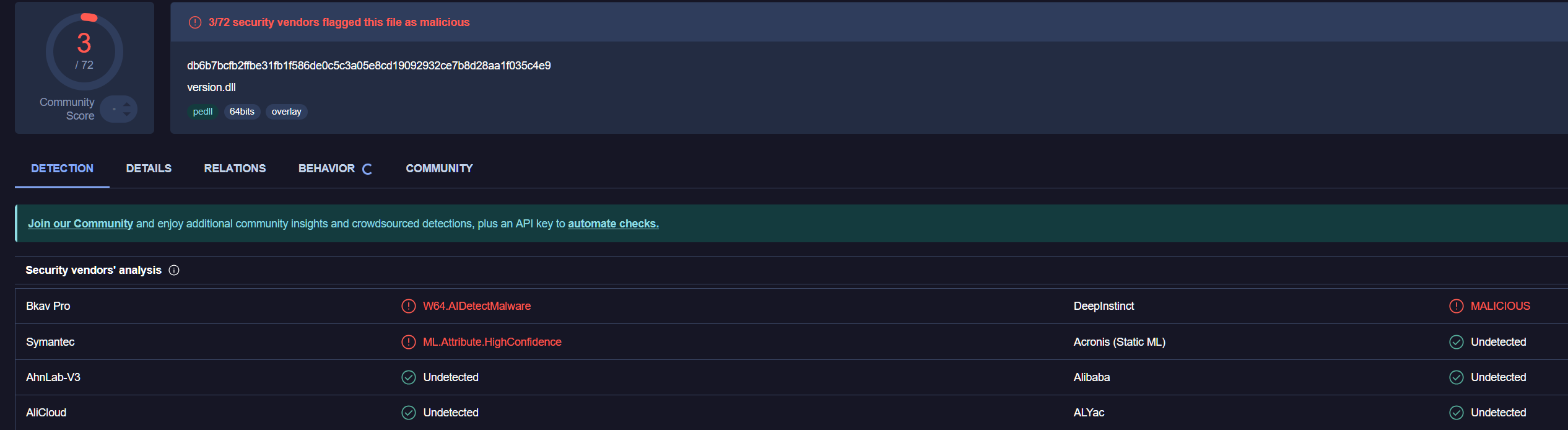Image resolution: width=1568 pixels, height=430 pixels.
Task: Click the 3/72 detection score gauge
Action: tap(84, 51)
